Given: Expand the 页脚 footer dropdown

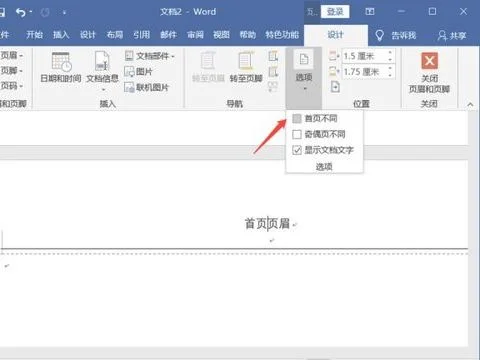Looking at the screenshot, I should pos(11,70).
